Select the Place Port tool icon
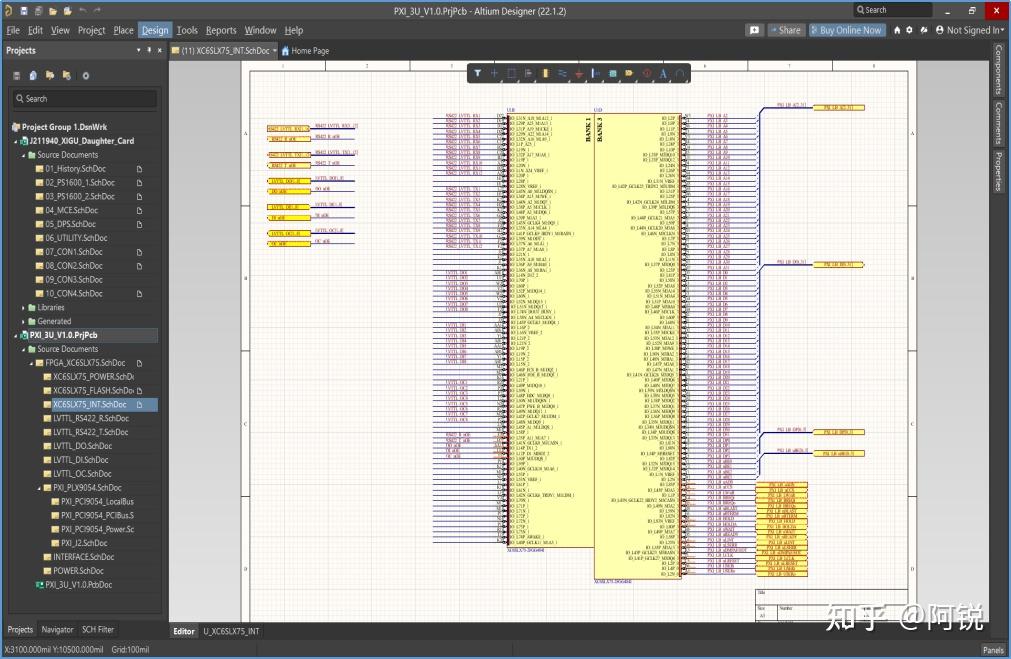Screen dimensions: 1011x659 pyautogui.click(x=629, y=73)
